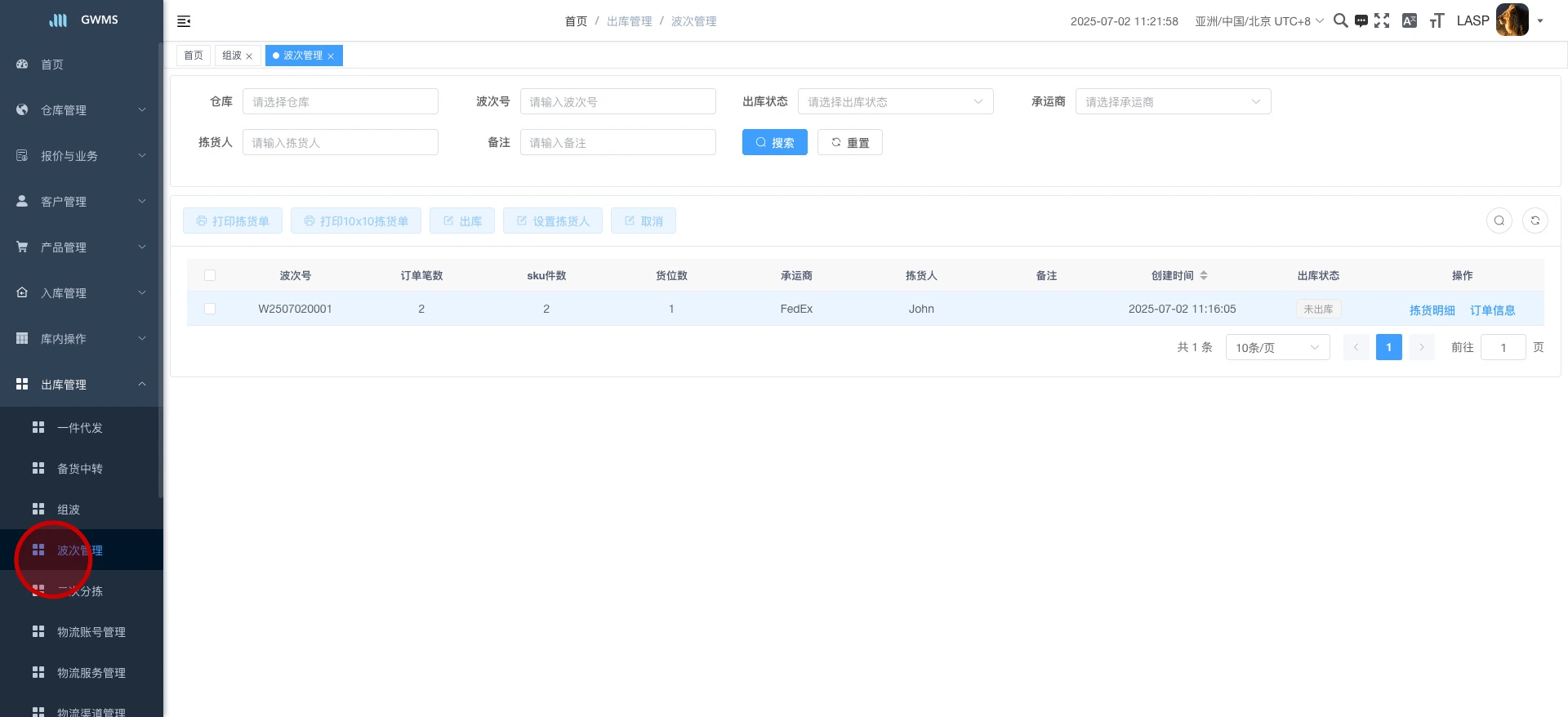1568x717 pixels.
Task: Open the language translation icon
Action: [1409, 21]
